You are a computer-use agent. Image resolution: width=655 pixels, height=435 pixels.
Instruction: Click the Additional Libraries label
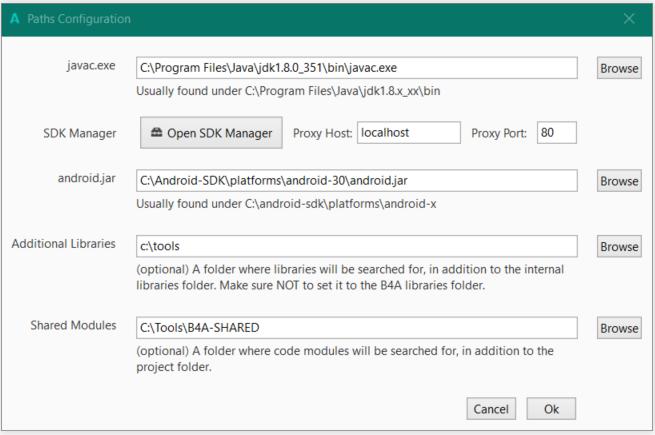click(63, 244)
